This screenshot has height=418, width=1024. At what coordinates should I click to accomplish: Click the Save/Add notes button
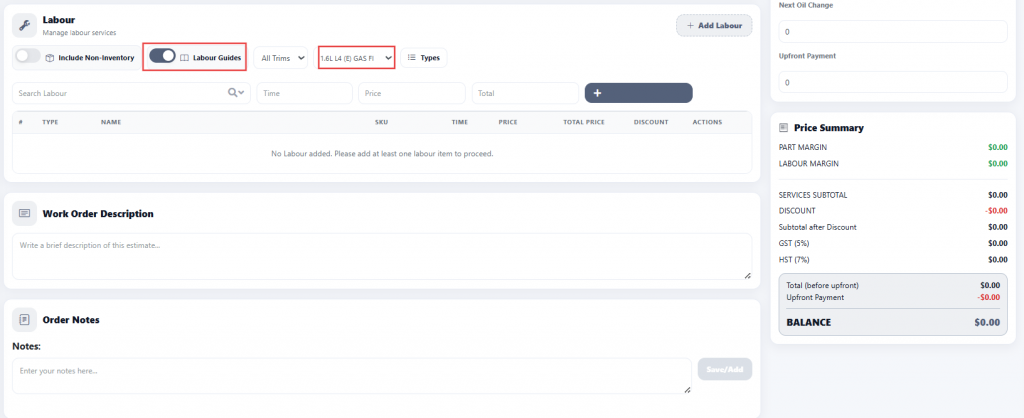point(725,369)
